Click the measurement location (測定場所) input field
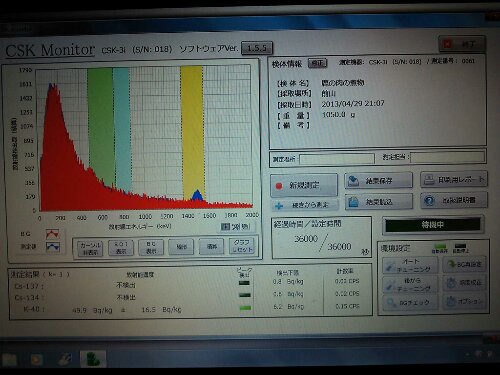 [337, 159]
